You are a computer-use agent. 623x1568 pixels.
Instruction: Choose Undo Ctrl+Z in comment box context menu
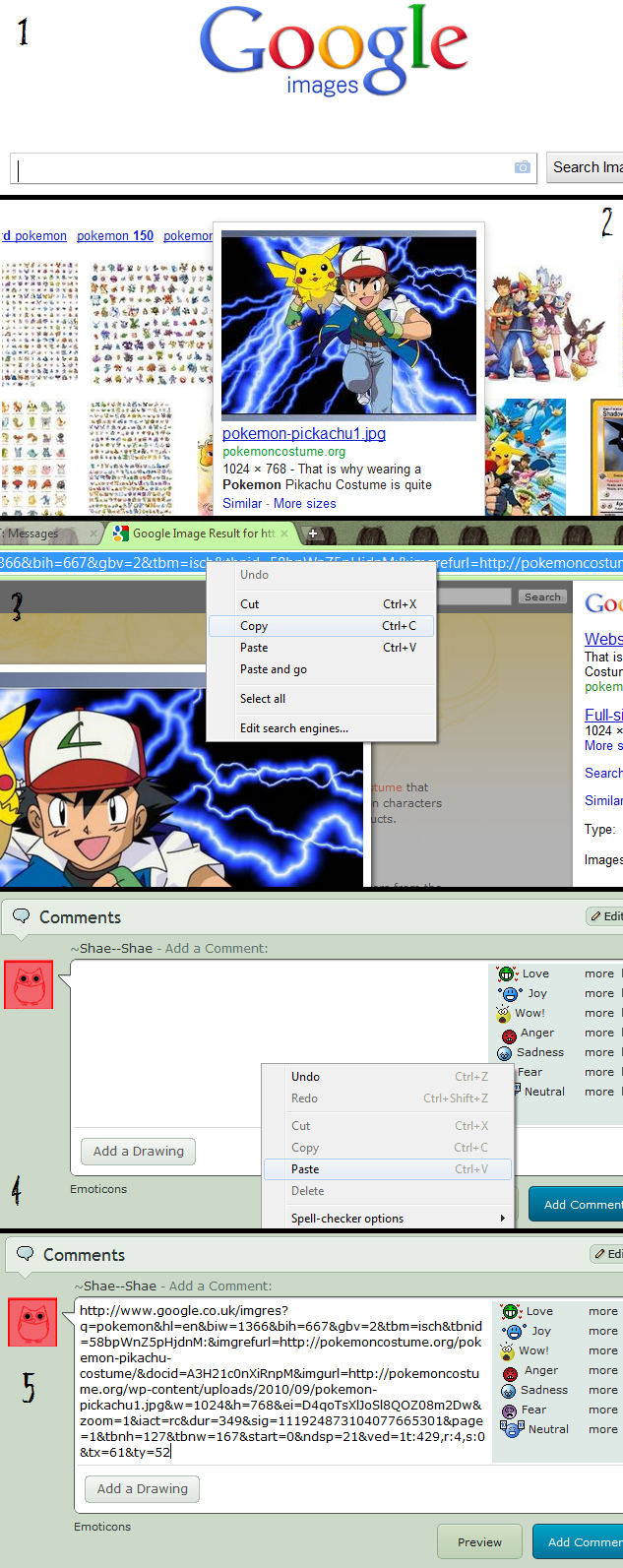point(389,1077)
